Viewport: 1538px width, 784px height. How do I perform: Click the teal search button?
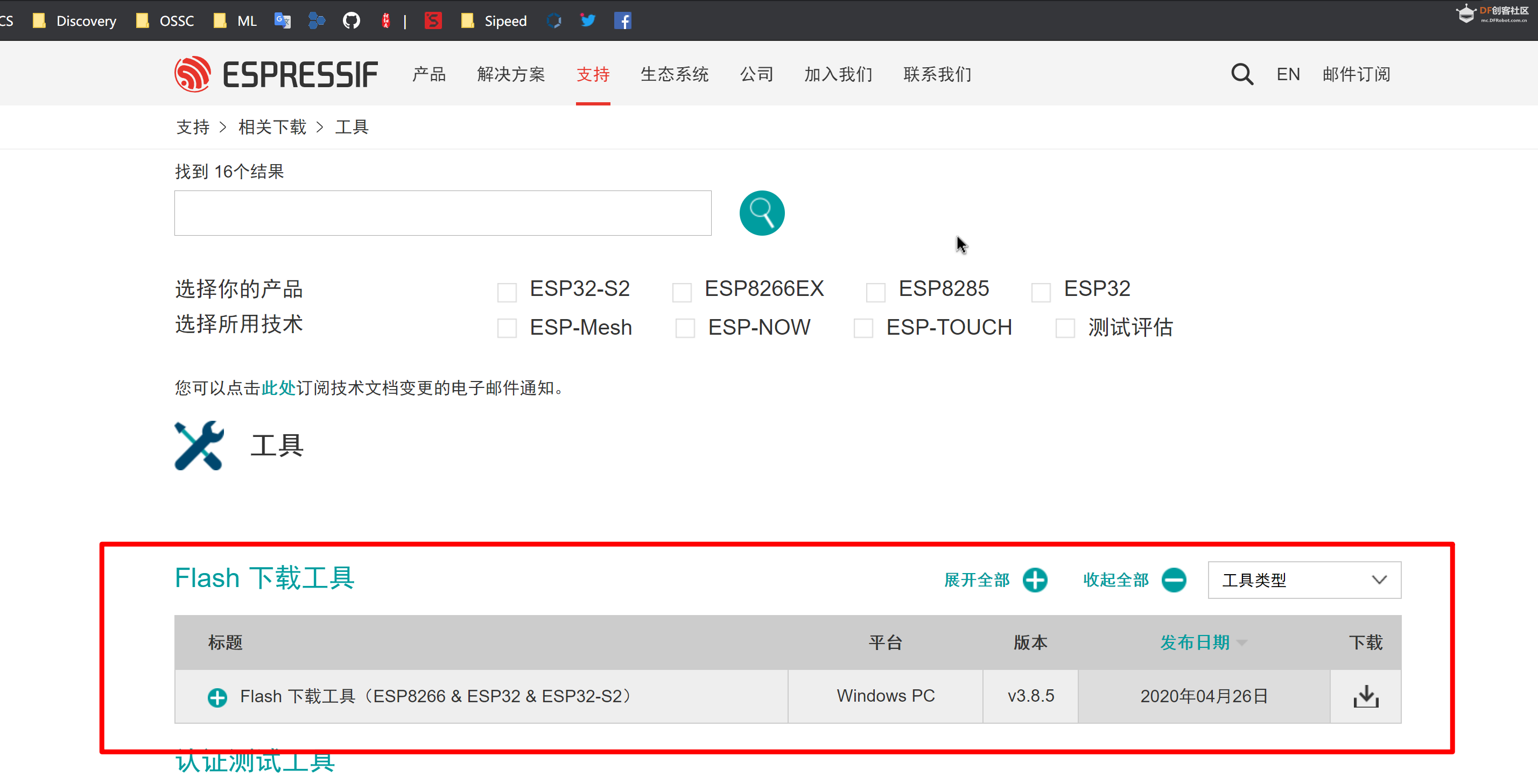tap(762, 213)
